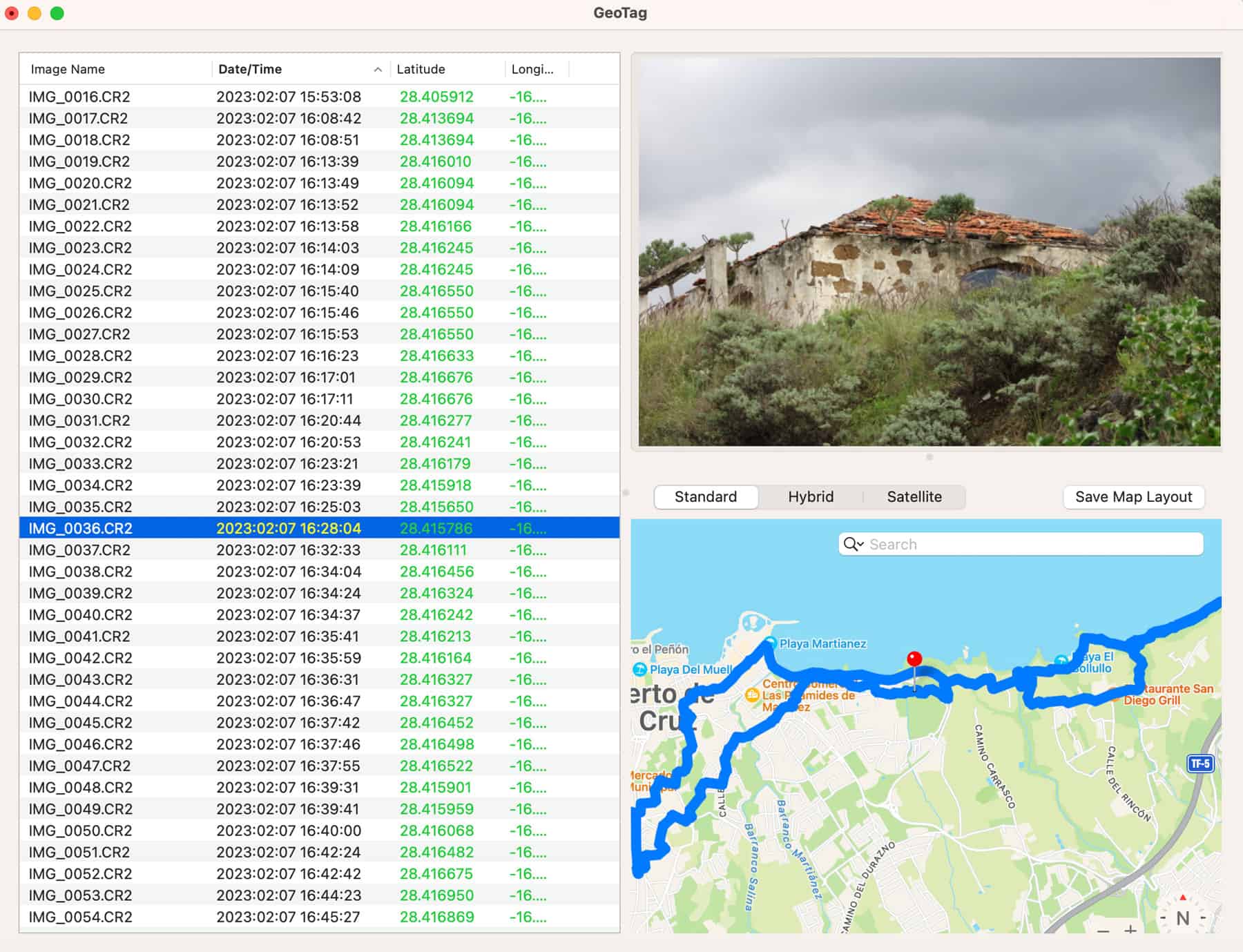Click the Playa Del Muelle beach icon
1243x952 pixels.
[640, 669]
